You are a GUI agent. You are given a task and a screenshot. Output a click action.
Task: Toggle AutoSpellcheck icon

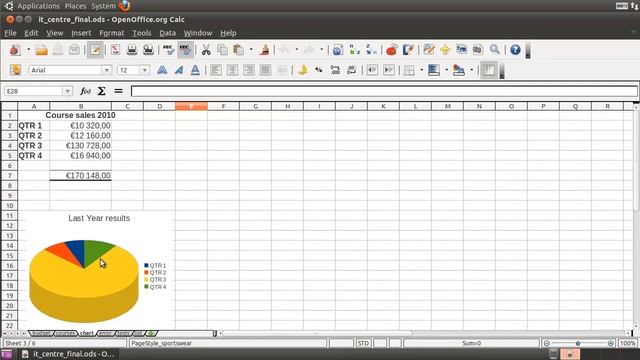tap(185, 50)
